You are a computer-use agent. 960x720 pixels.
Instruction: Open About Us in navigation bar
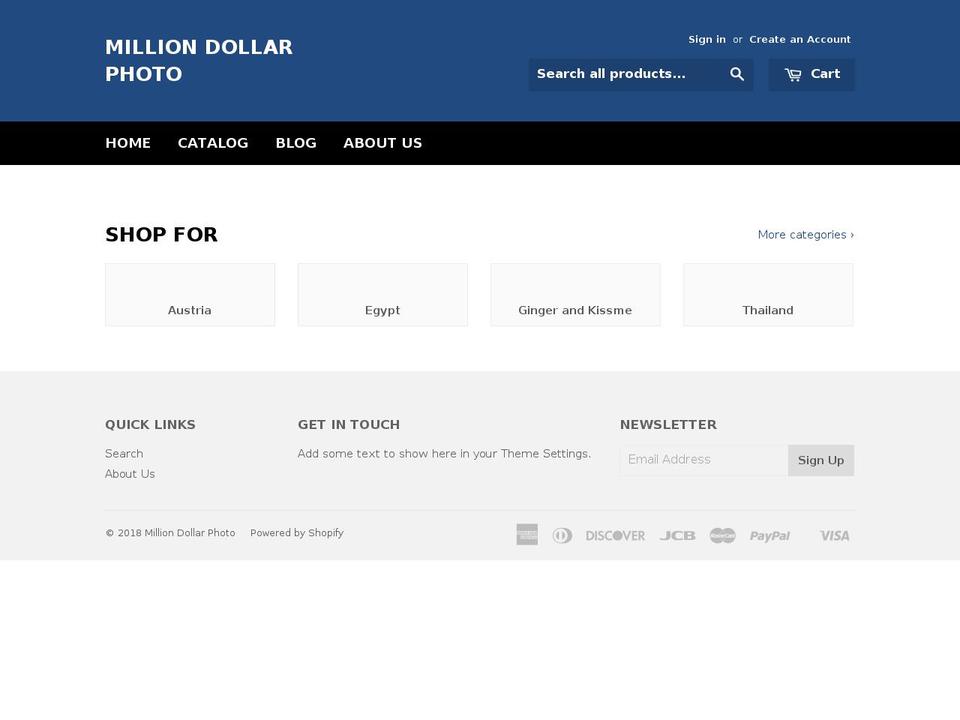point(383,143)
